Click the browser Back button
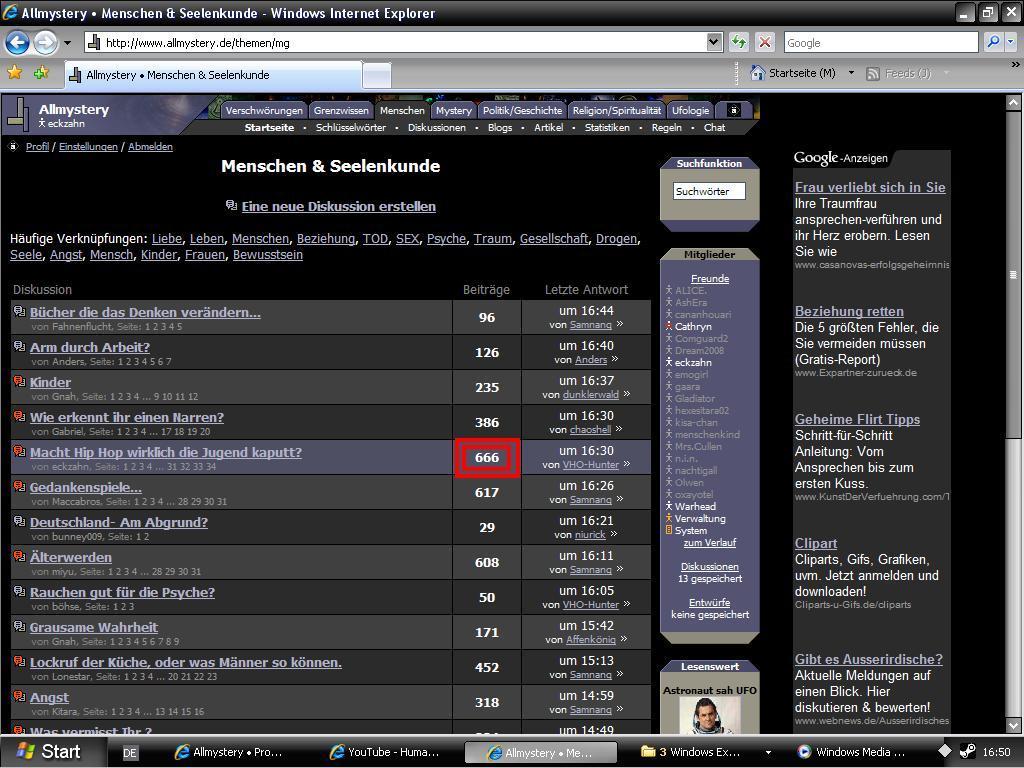The image size is (1024, 768). click(x=17, y=42)
